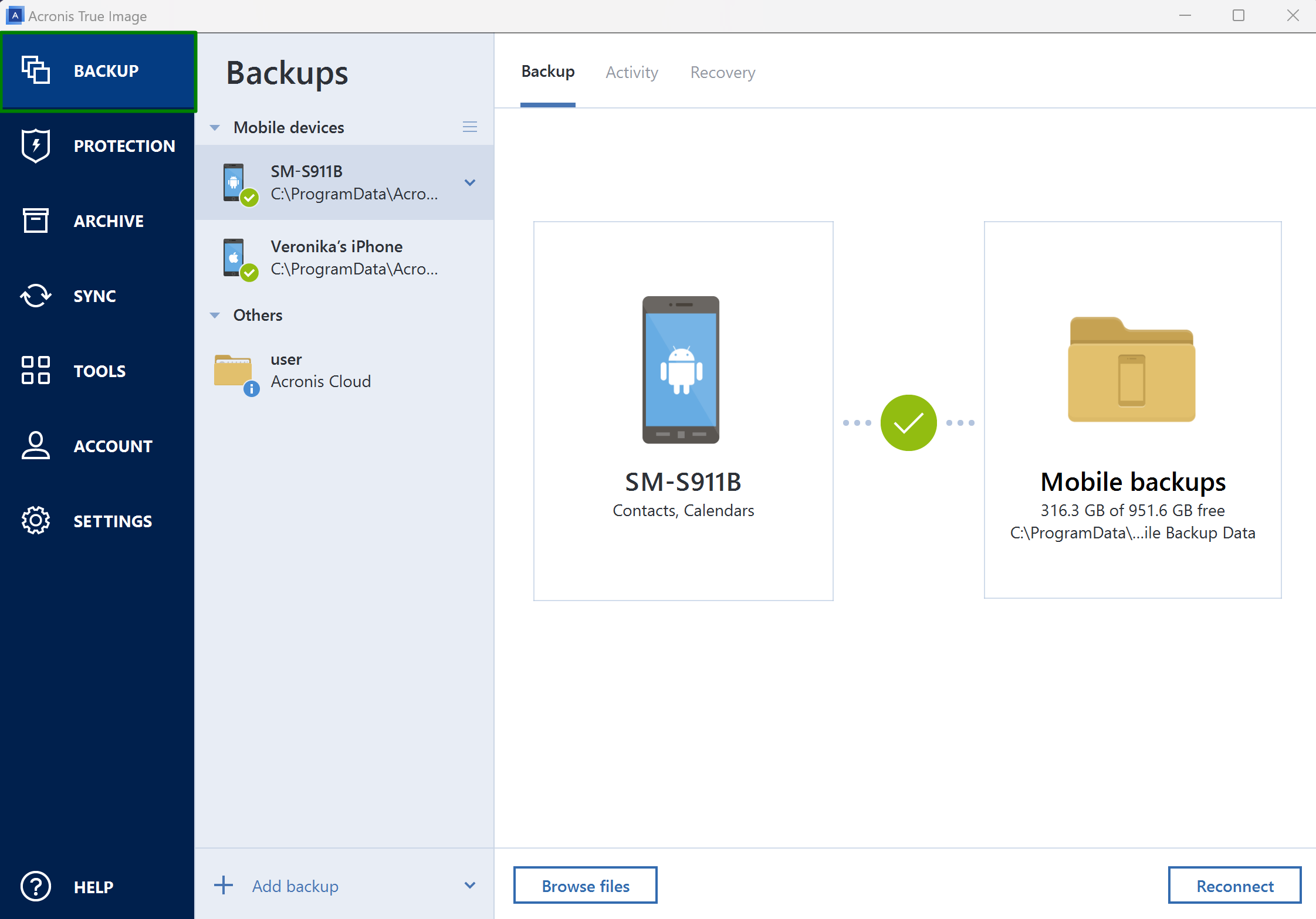Click the hamburger menu beside Mobile devices
Image resolution: width=1316 pixels, height=919 pixels.
[x=469, y=127]
